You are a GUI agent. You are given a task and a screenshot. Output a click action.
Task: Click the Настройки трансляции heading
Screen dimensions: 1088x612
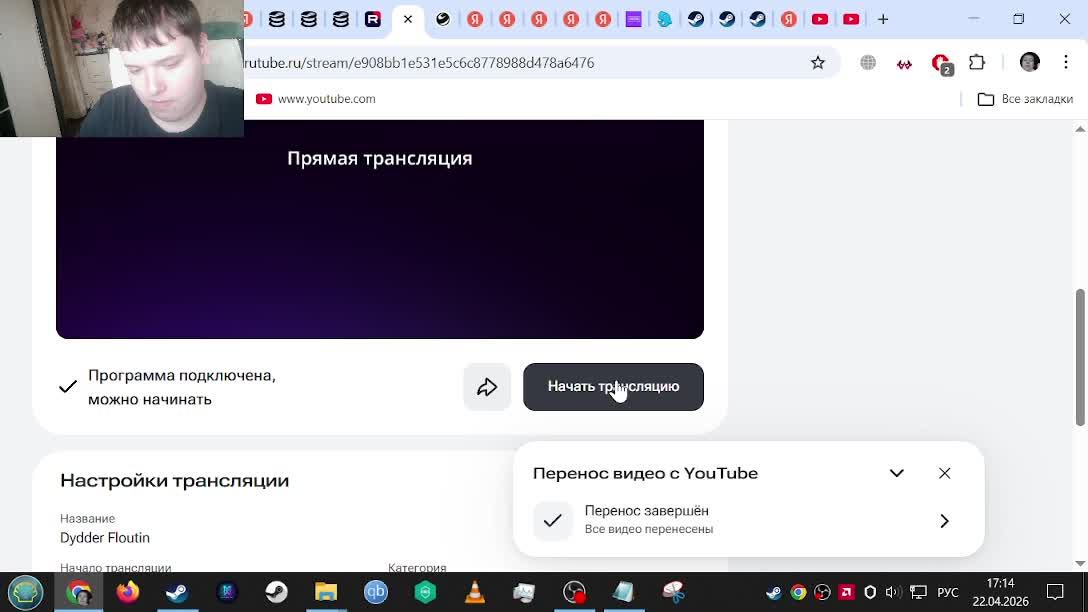click(174, 480)
